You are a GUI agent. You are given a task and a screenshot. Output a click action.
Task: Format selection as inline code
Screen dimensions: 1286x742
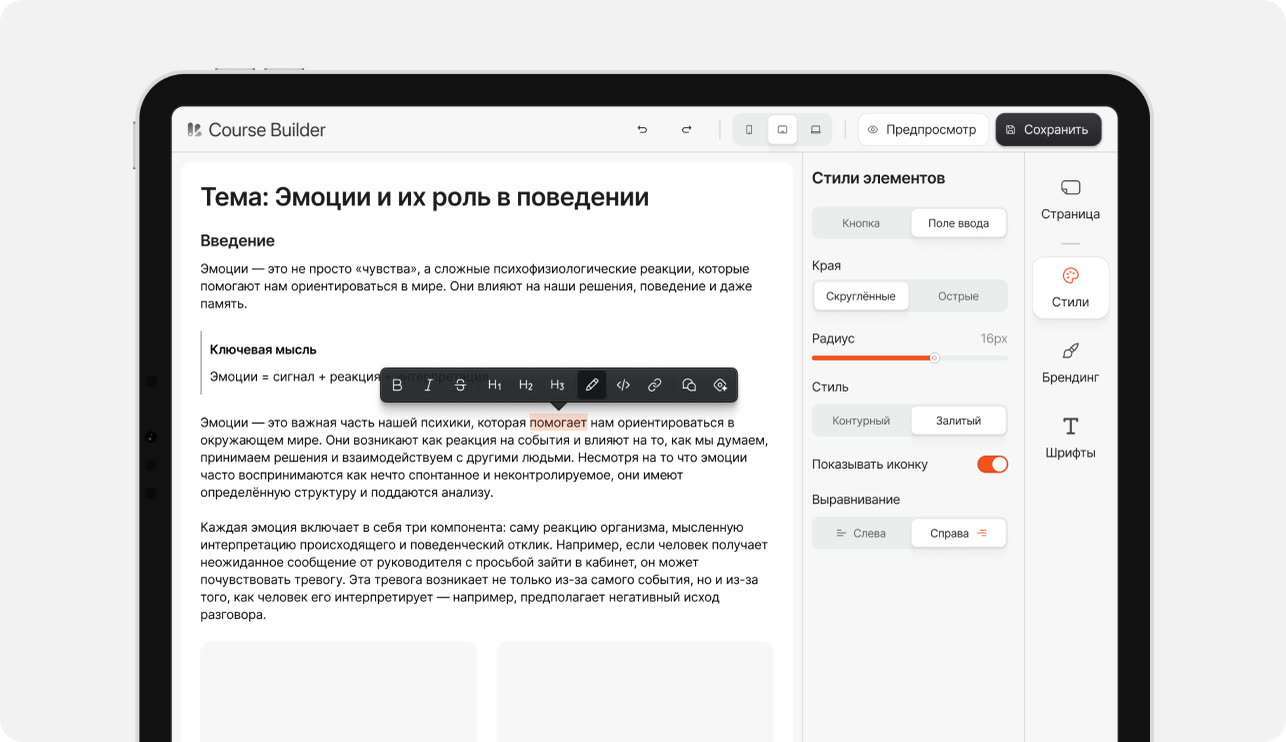point(623,385)
